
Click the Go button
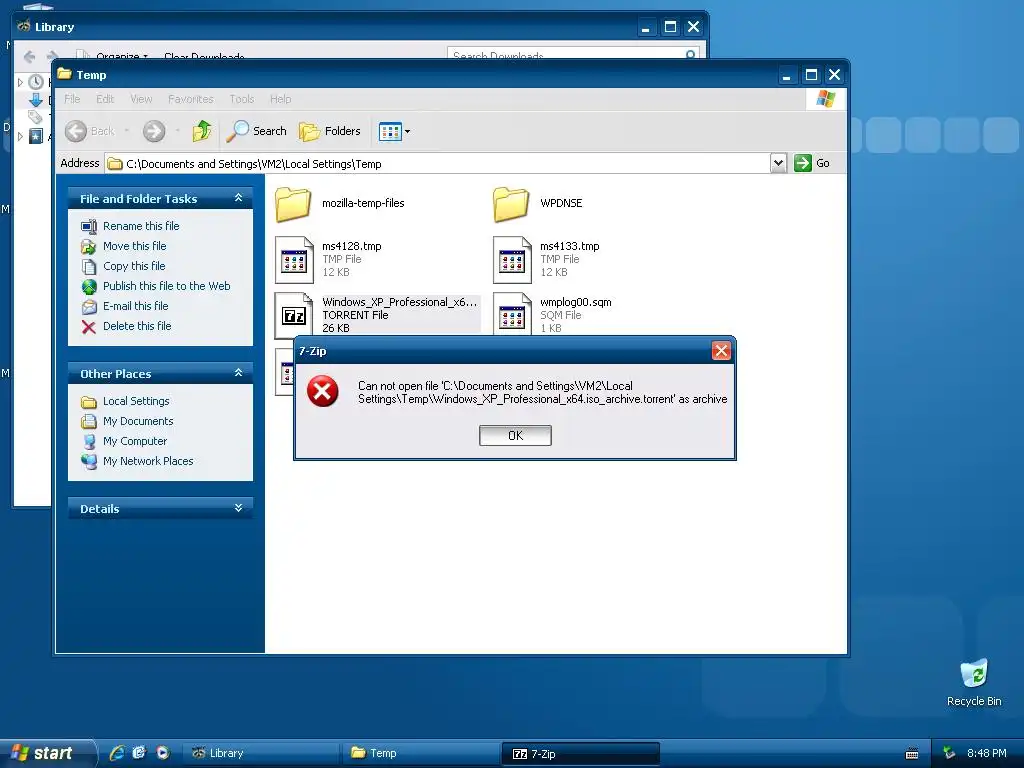pos(812,163)
